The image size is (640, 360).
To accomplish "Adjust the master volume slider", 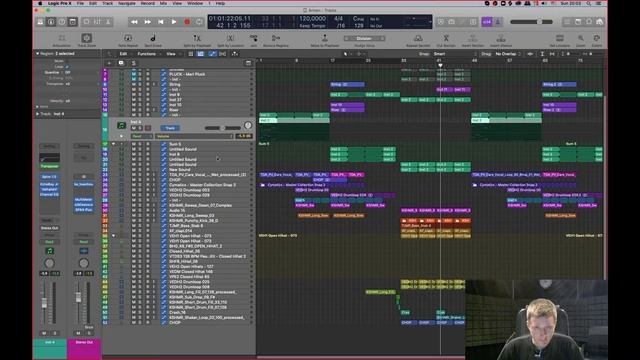I will tap(532, 22).
